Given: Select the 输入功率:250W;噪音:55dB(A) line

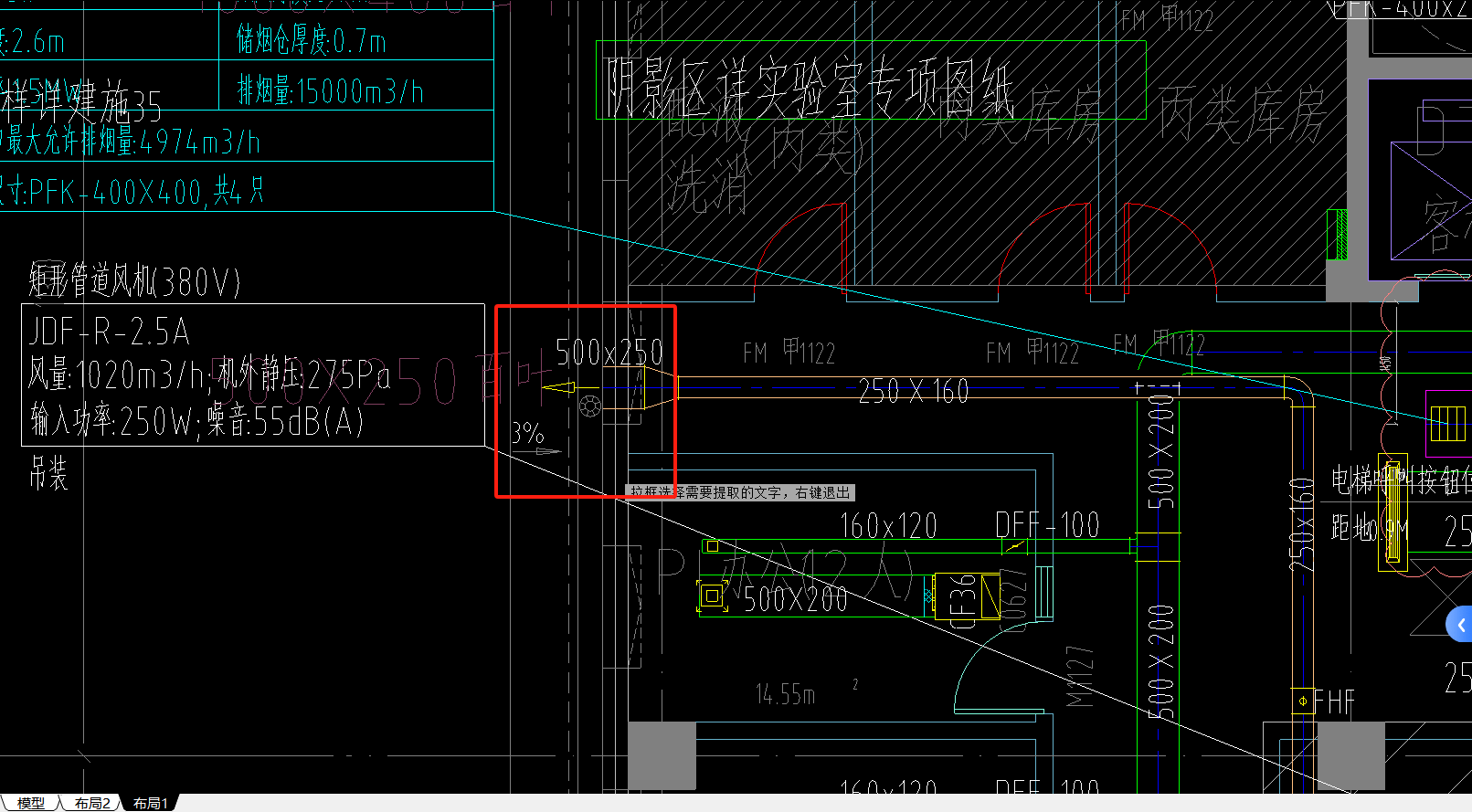Looking at the screenshot, I should tap(196, 420).
